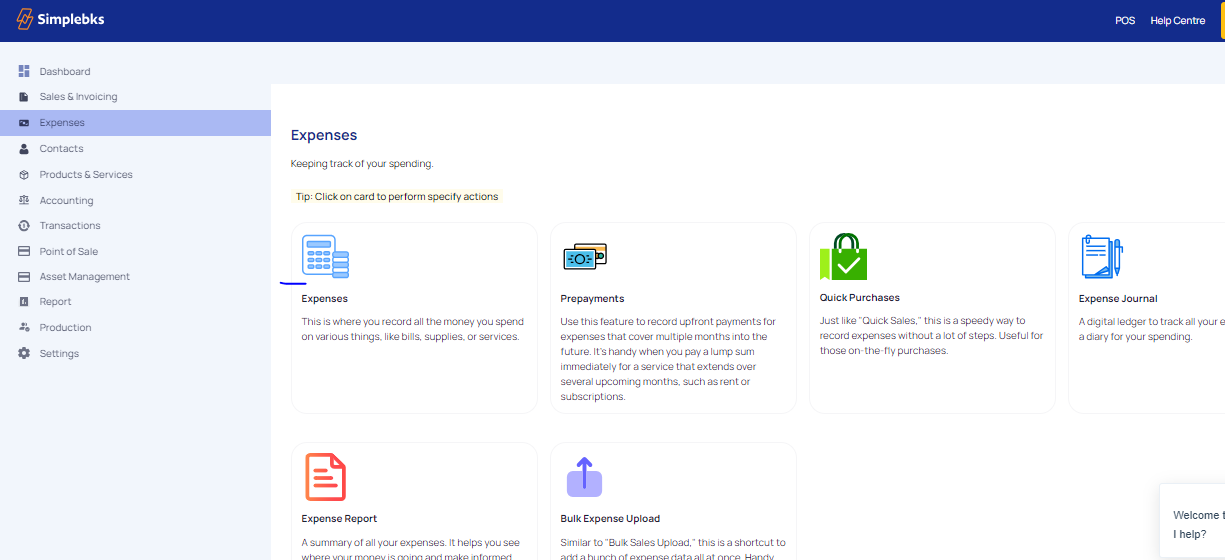Select Point of Sale sidebar item
The width and height of the screenshot is (1225, 560).
coord(69,252)
